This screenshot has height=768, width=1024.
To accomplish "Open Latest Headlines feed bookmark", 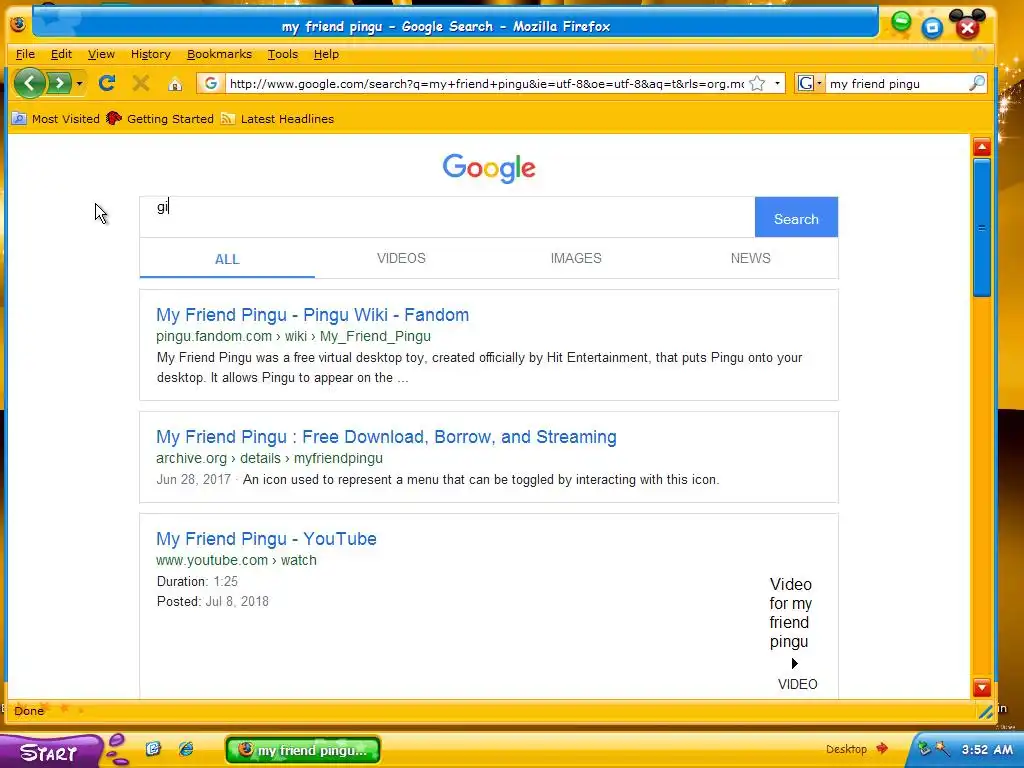I will pos(278,119).
